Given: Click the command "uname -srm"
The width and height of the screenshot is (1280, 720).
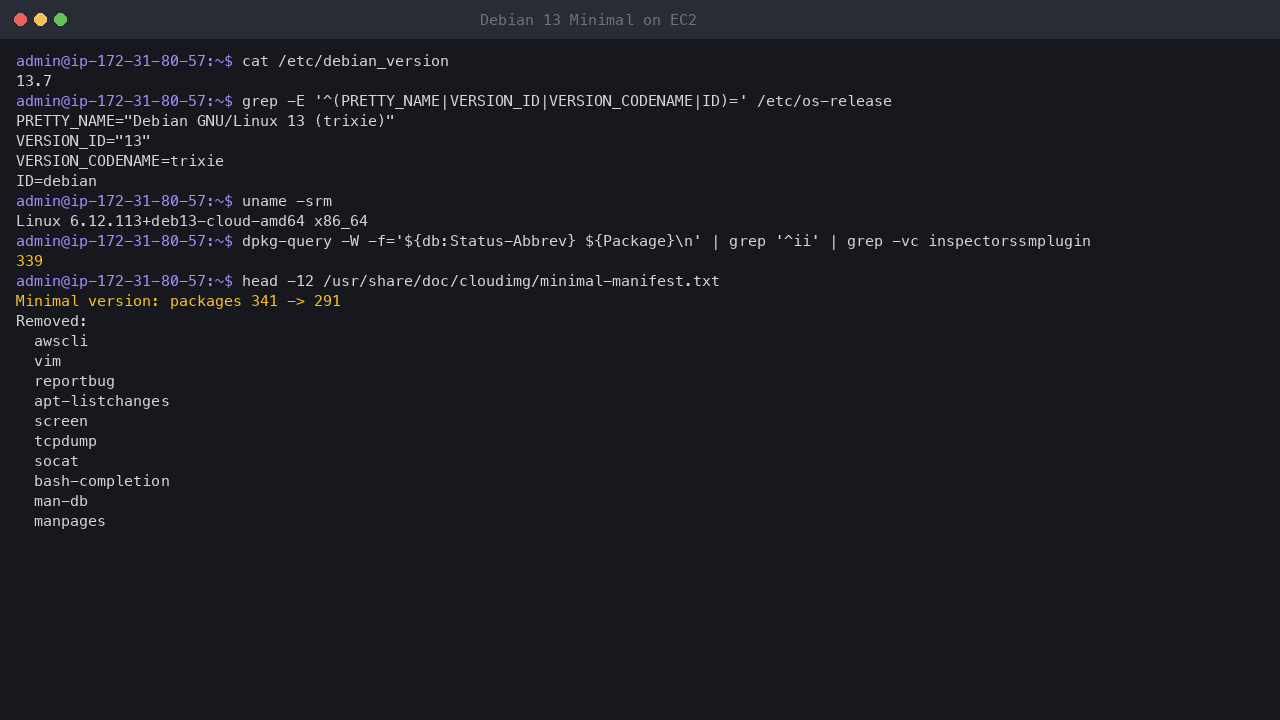Looking at the screenshot, I should click(x=287, y=201).
